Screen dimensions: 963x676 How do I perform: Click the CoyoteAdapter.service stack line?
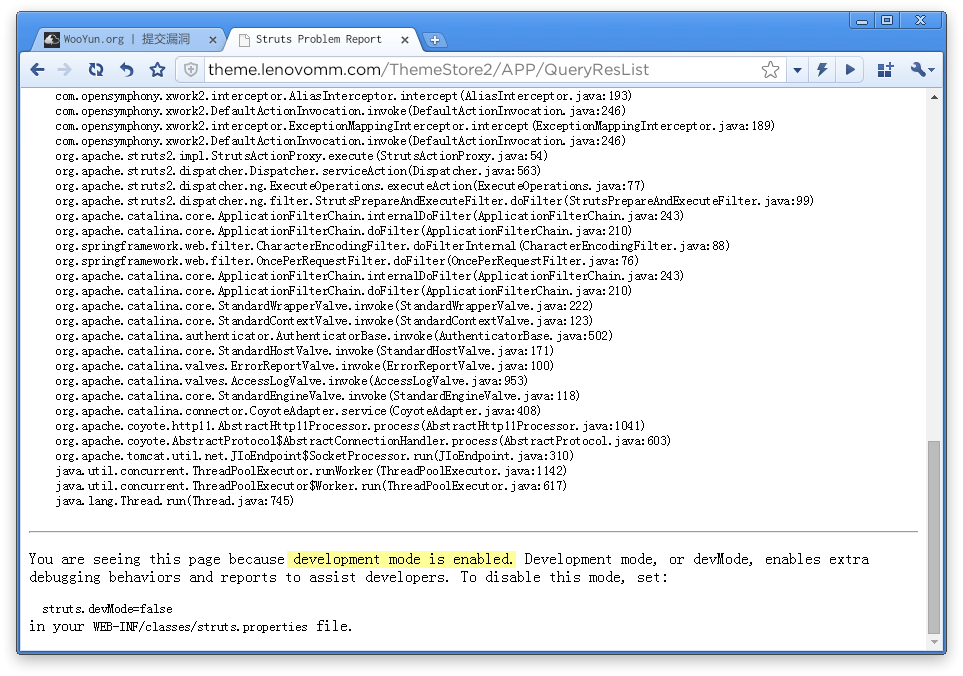click(x=298, y=411)
